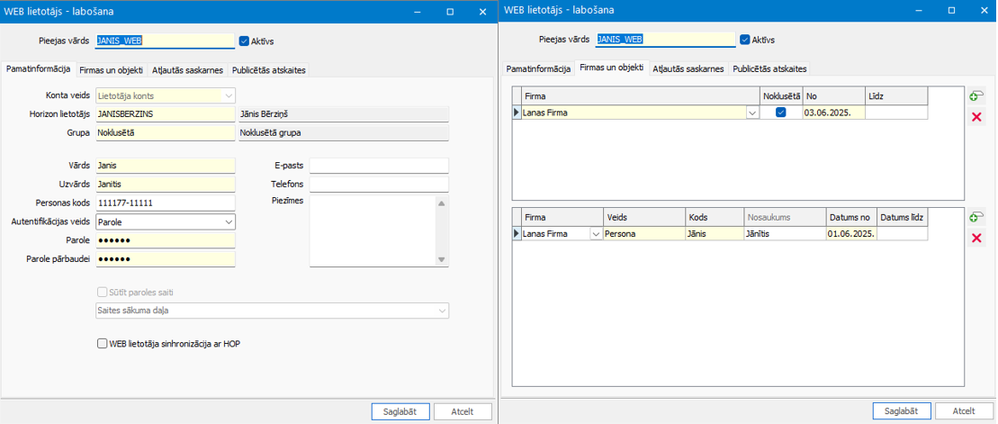Open Publicētās atskaites tab in the Firma grids window
The image size is (998, 424).
[769, 69]
